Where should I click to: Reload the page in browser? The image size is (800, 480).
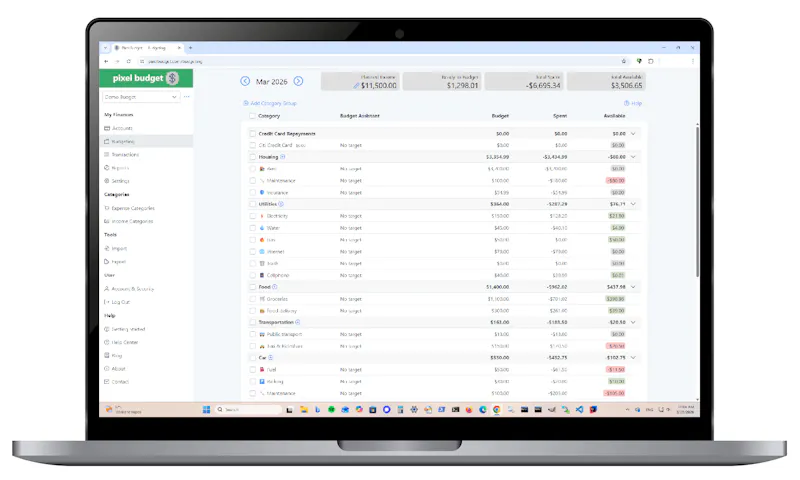(129, 61)
